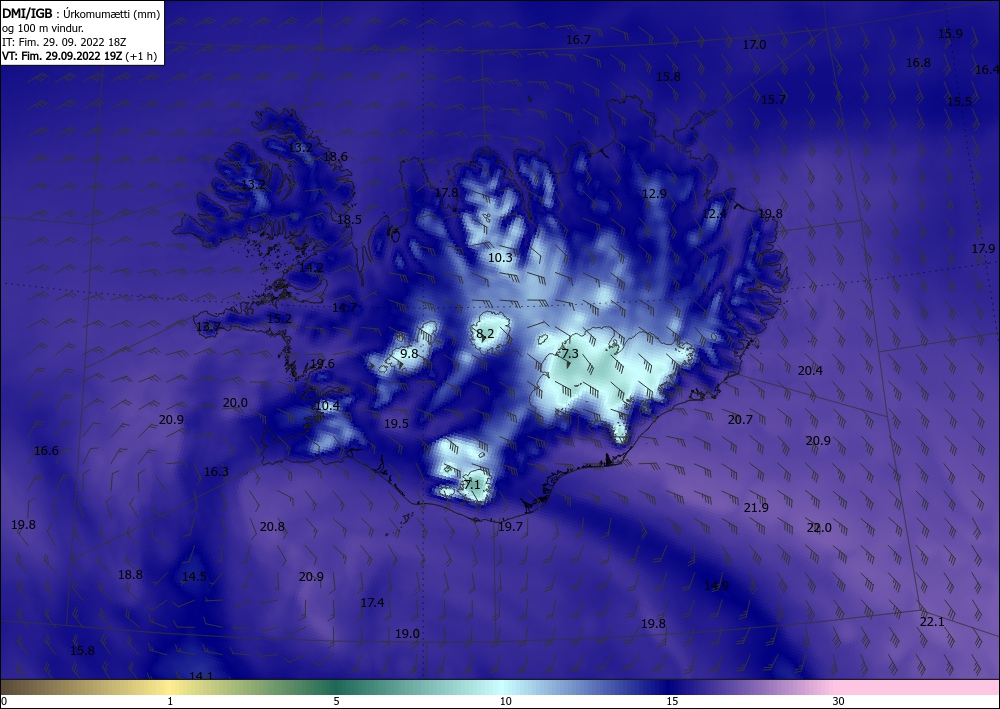Click the 14.5 value on the map

[x=195, y=576]
